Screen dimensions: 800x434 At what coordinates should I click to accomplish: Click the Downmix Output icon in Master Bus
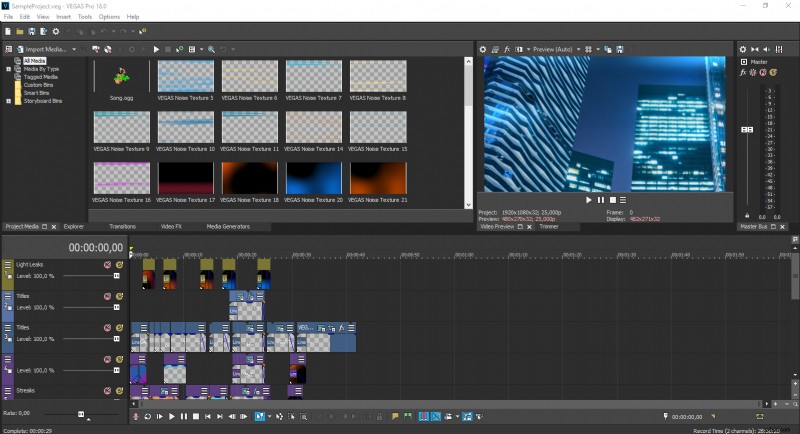(755, 49)
